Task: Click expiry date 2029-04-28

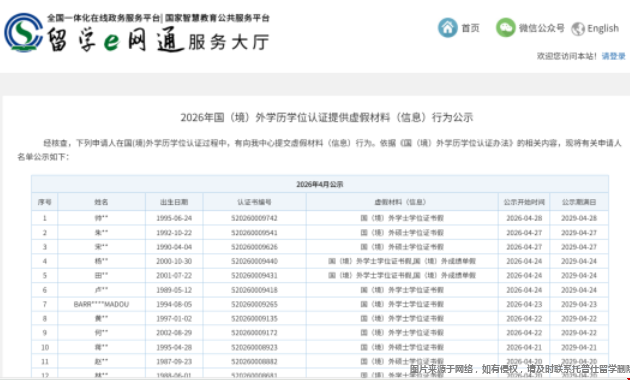Action: tap(579, 218)
